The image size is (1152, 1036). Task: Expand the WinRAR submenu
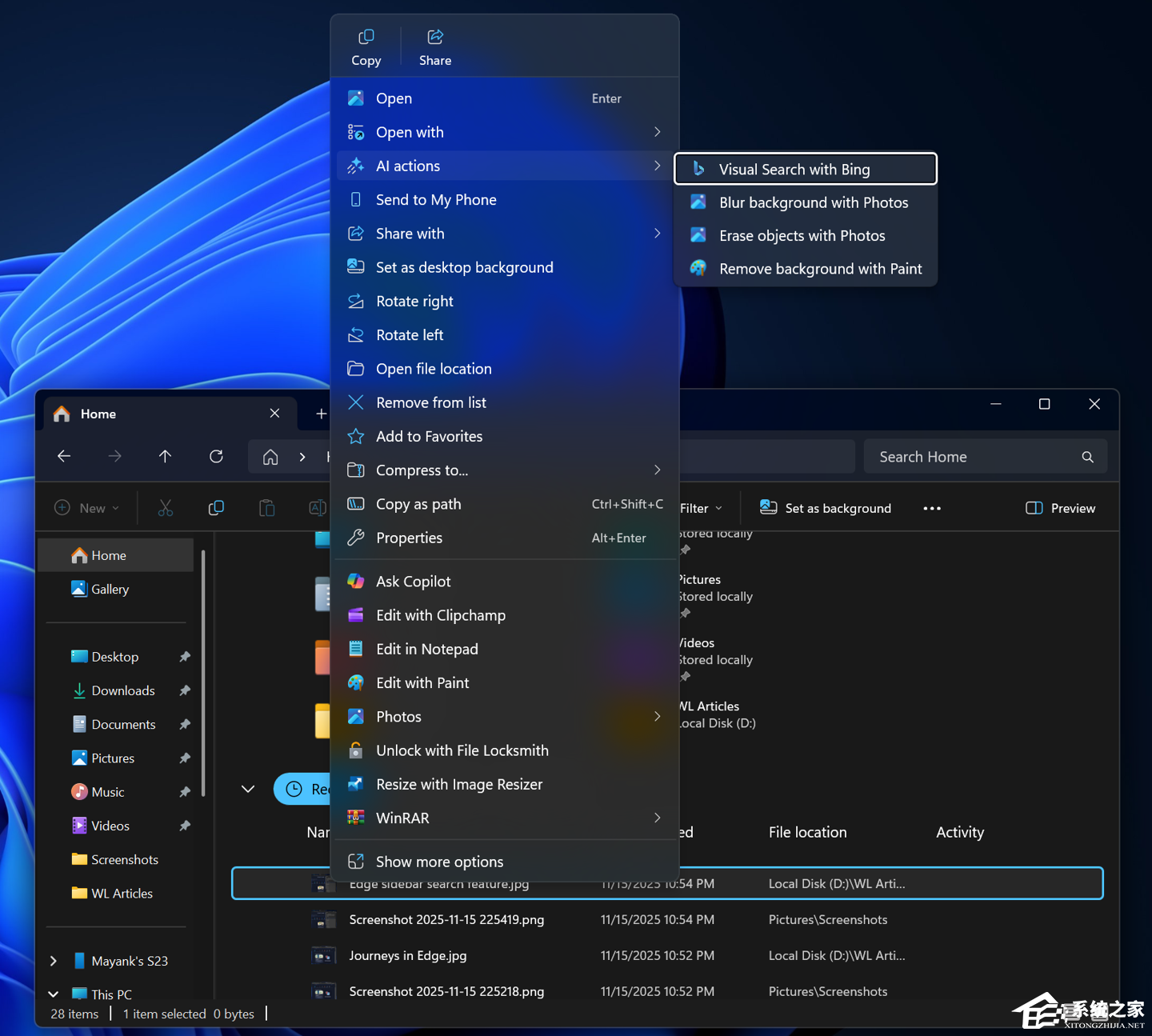(x=505, y=818)
